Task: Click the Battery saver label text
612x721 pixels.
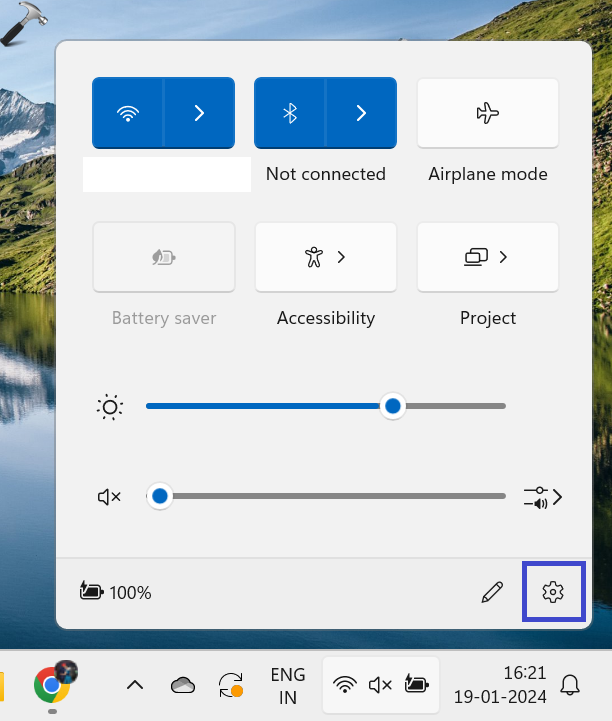Action: 164,318
